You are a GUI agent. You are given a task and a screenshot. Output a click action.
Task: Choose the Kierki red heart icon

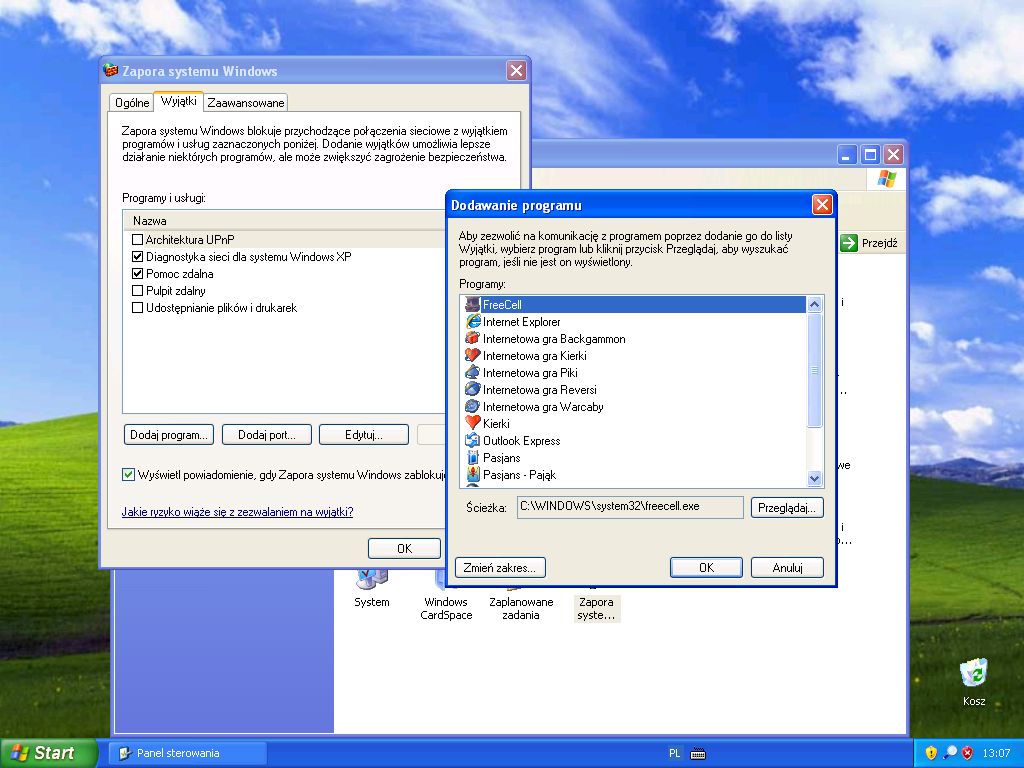click(473, 423)
